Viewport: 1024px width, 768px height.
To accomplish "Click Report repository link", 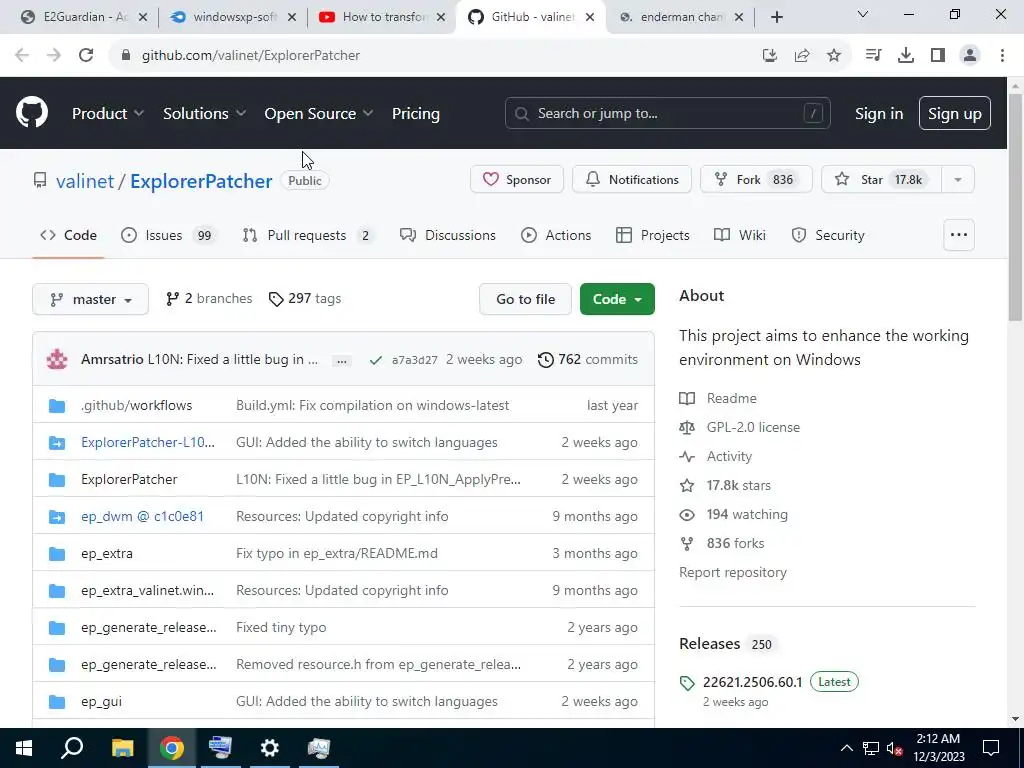I will (x=733, y=572).
